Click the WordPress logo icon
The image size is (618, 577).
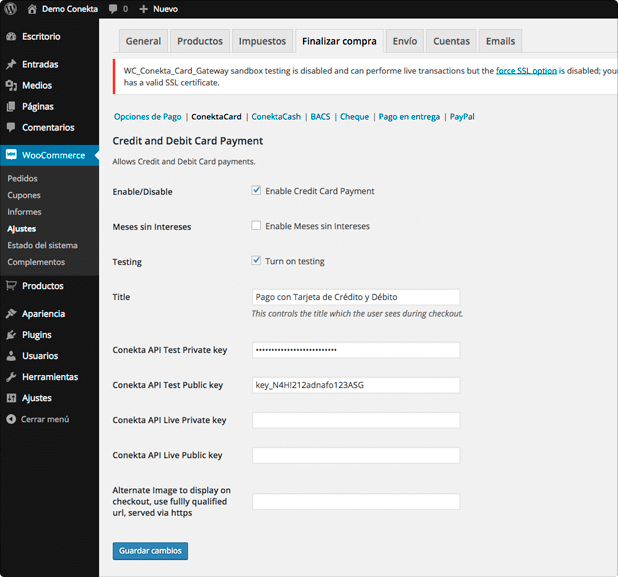tap(11, 9)
